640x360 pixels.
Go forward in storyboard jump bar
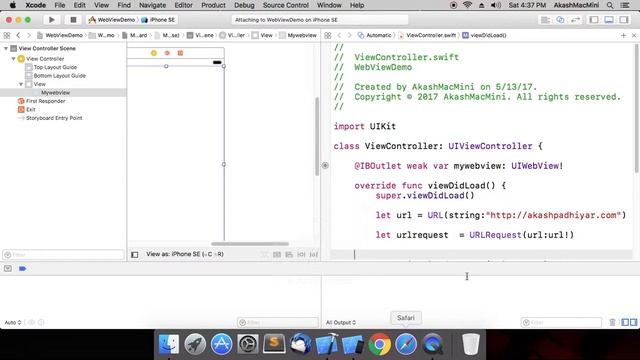[29, 36]
